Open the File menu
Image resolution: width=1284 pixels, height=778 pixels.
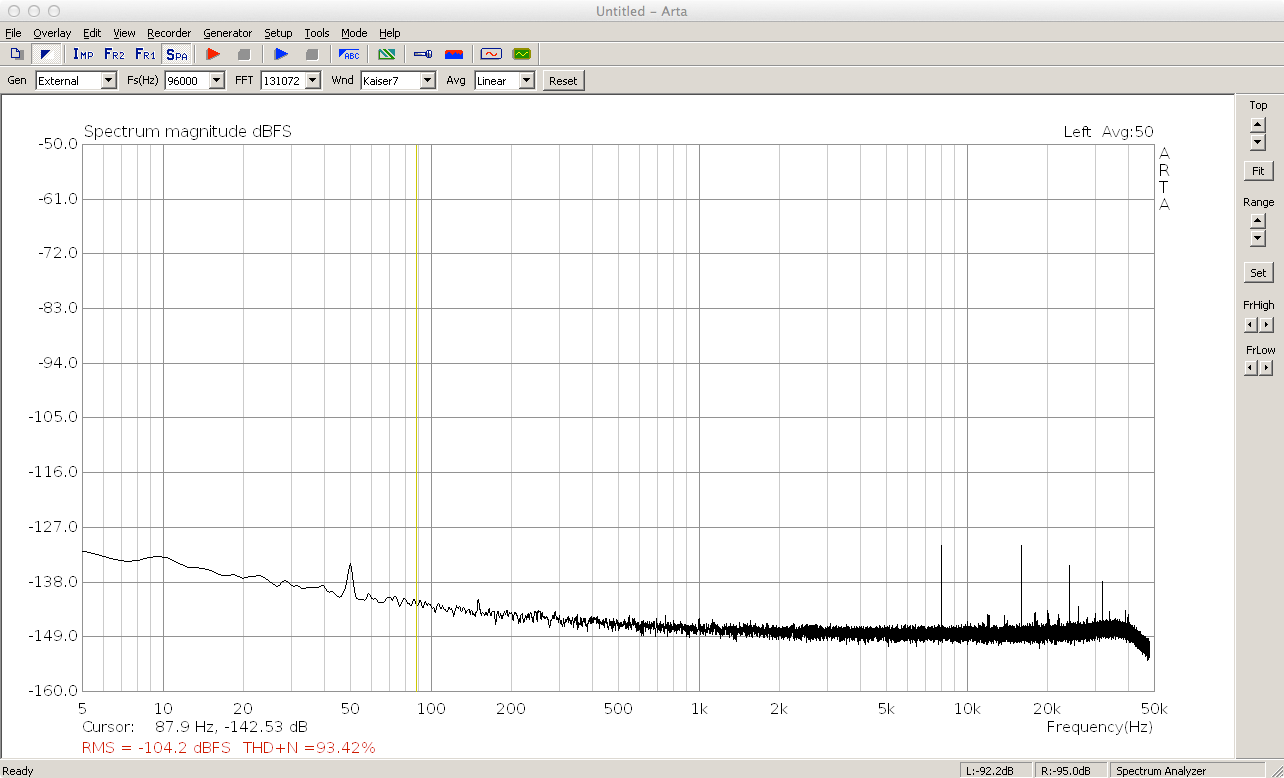click(13, 33)
